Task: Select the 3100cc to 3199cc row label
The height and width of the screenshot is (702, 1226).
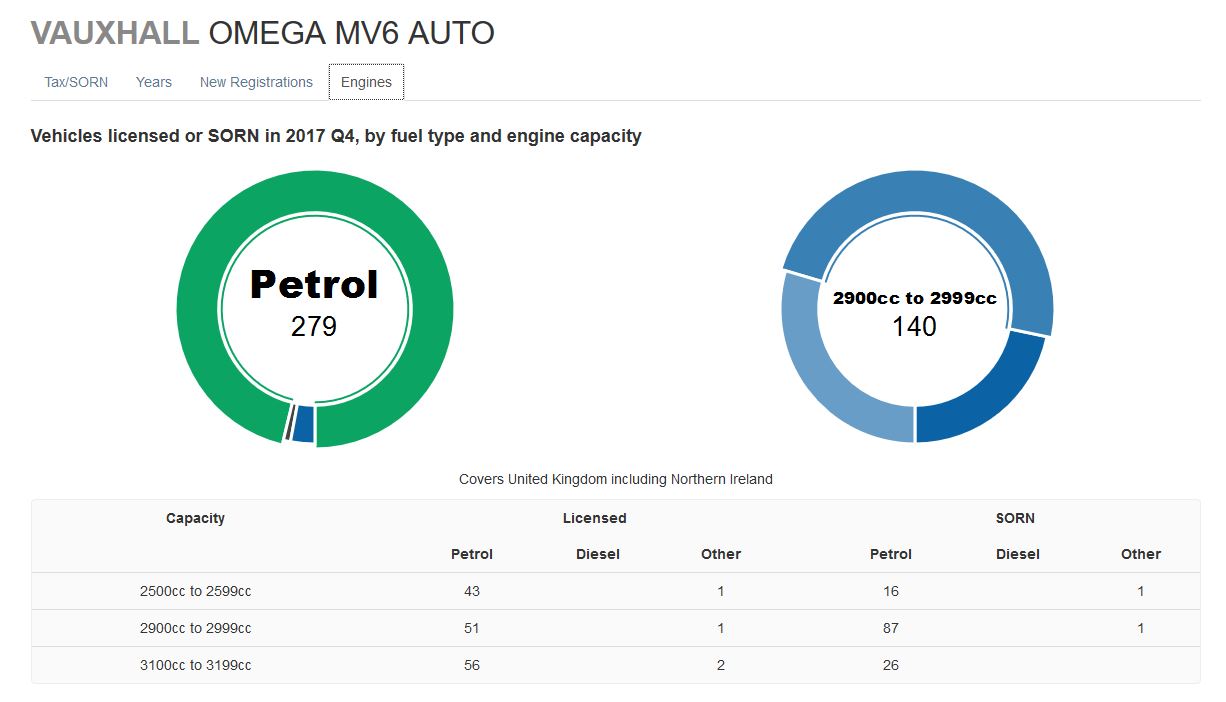Action: click(196, 665)
